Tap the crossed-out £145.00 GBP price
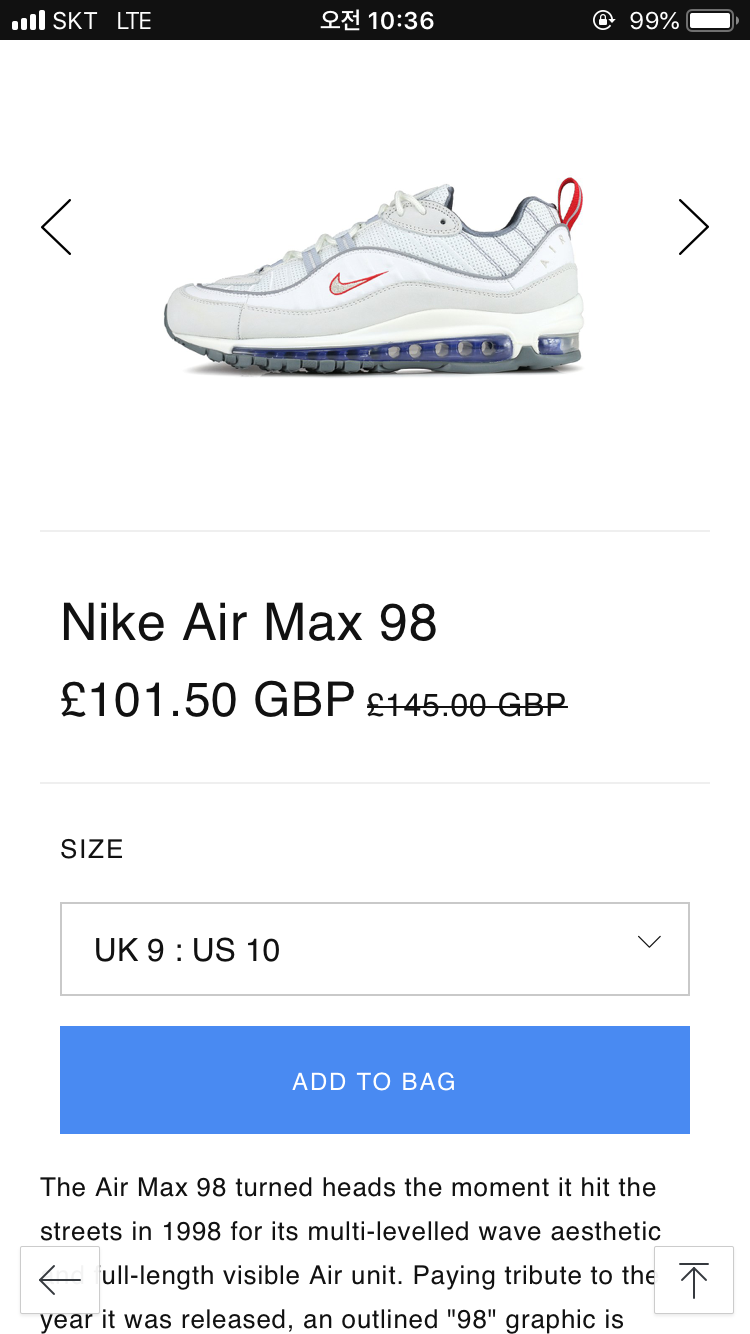 (x=467, y=705)
